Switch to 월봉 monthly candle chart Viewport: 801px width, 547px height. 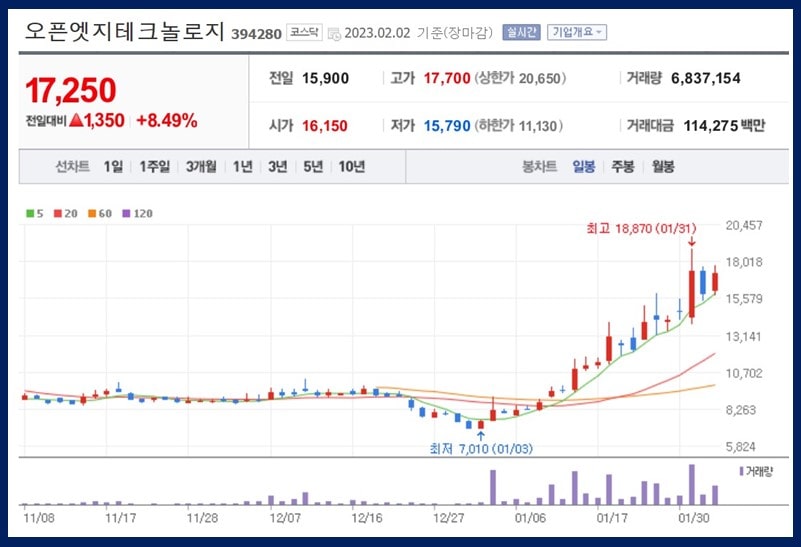(x=663, y=167)
